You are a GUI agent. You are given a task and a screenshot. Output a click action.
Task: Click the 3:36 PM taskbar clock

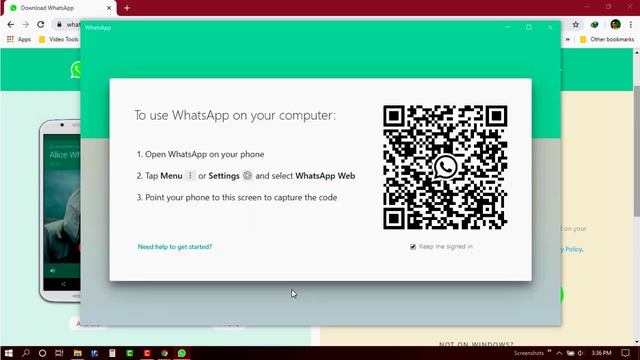pyautogui.click(x=602, y=353)
